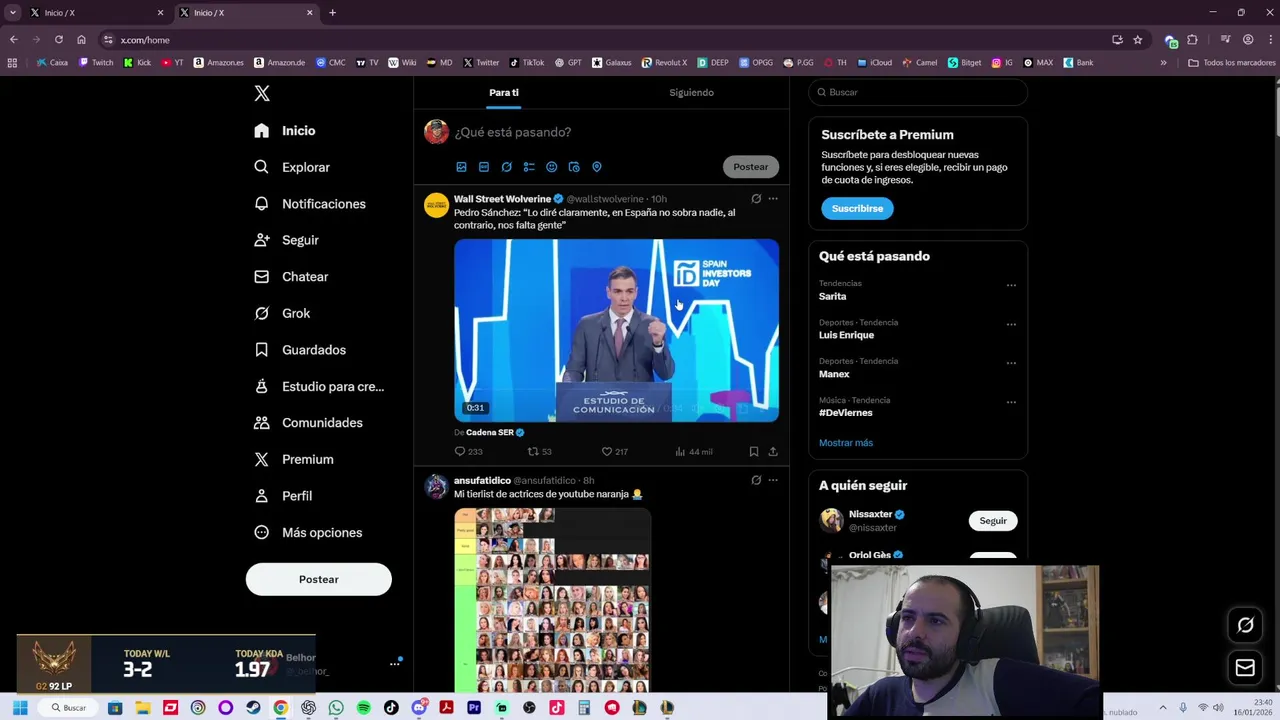Bookmark the Wall Street Wolverine post

[x=754, y=452]
